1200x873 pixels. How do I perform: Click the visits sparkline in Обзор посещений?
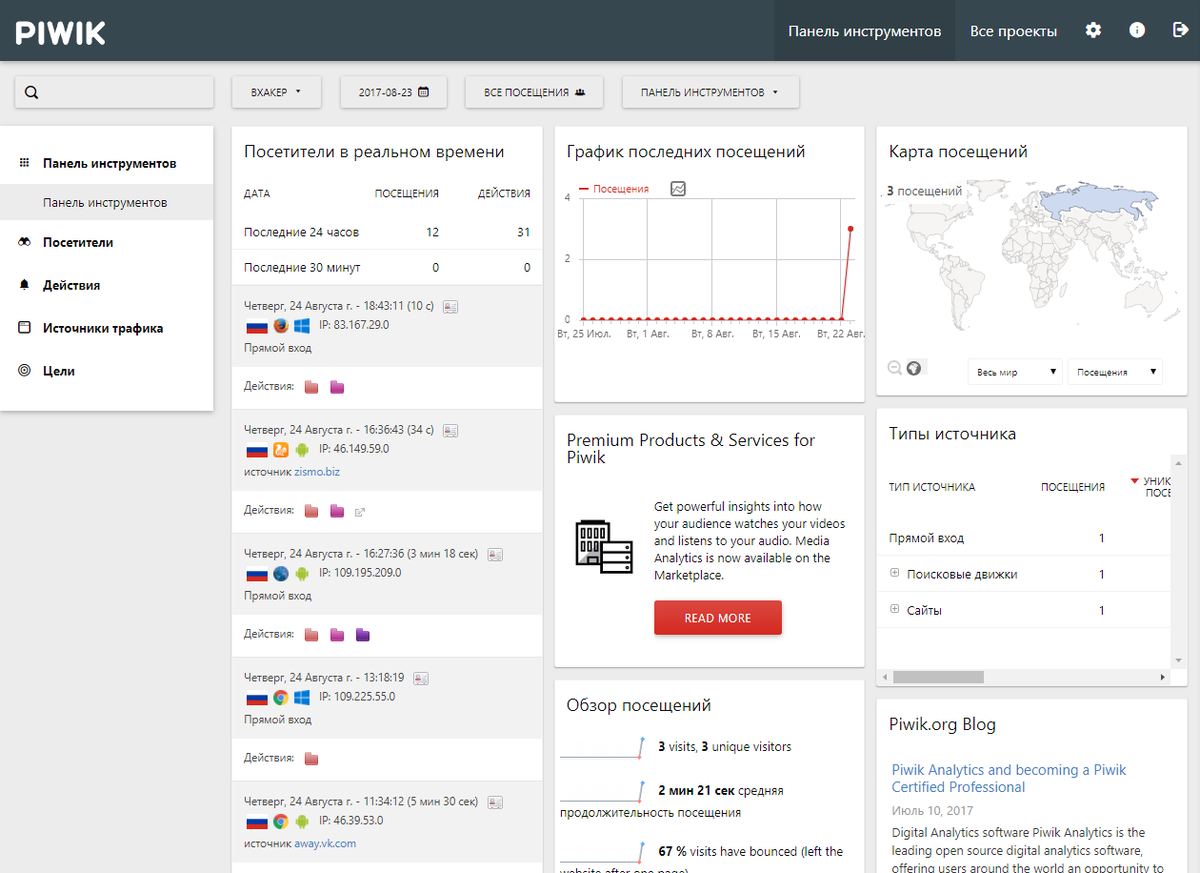click(603, 748)
